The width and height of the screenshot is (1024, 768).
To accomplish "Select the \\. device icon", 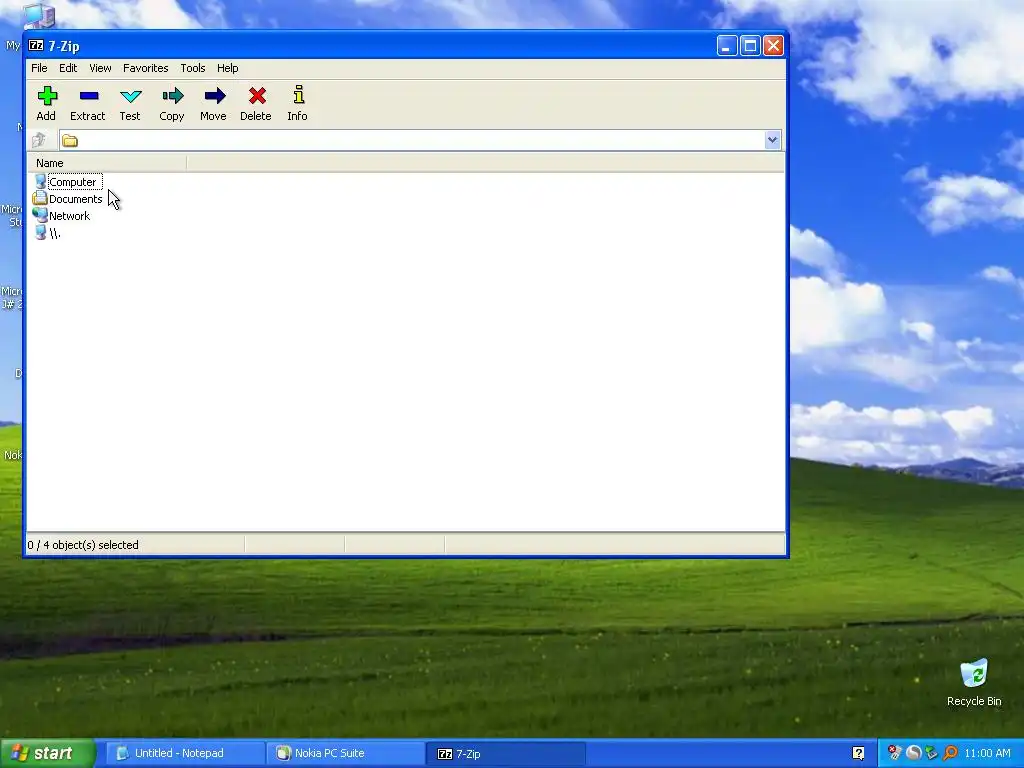I will tap(40, 232).
